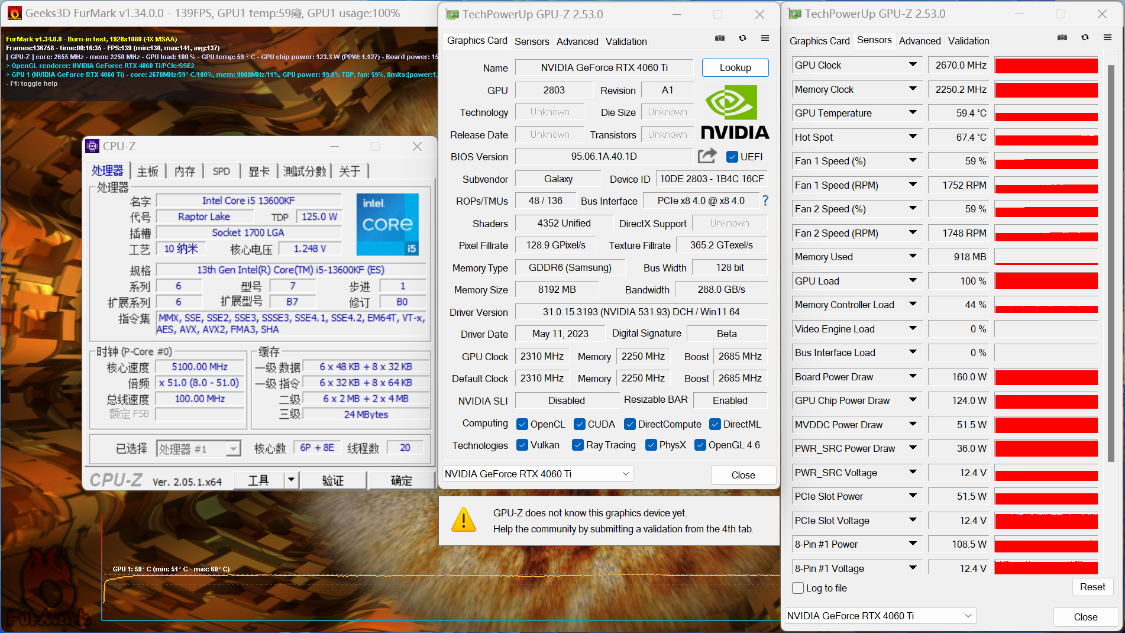Viewport: 1125px width, 633px height.
Task: Toggle the OpenGL 4.6 checkbox
Action: (700, 445)
